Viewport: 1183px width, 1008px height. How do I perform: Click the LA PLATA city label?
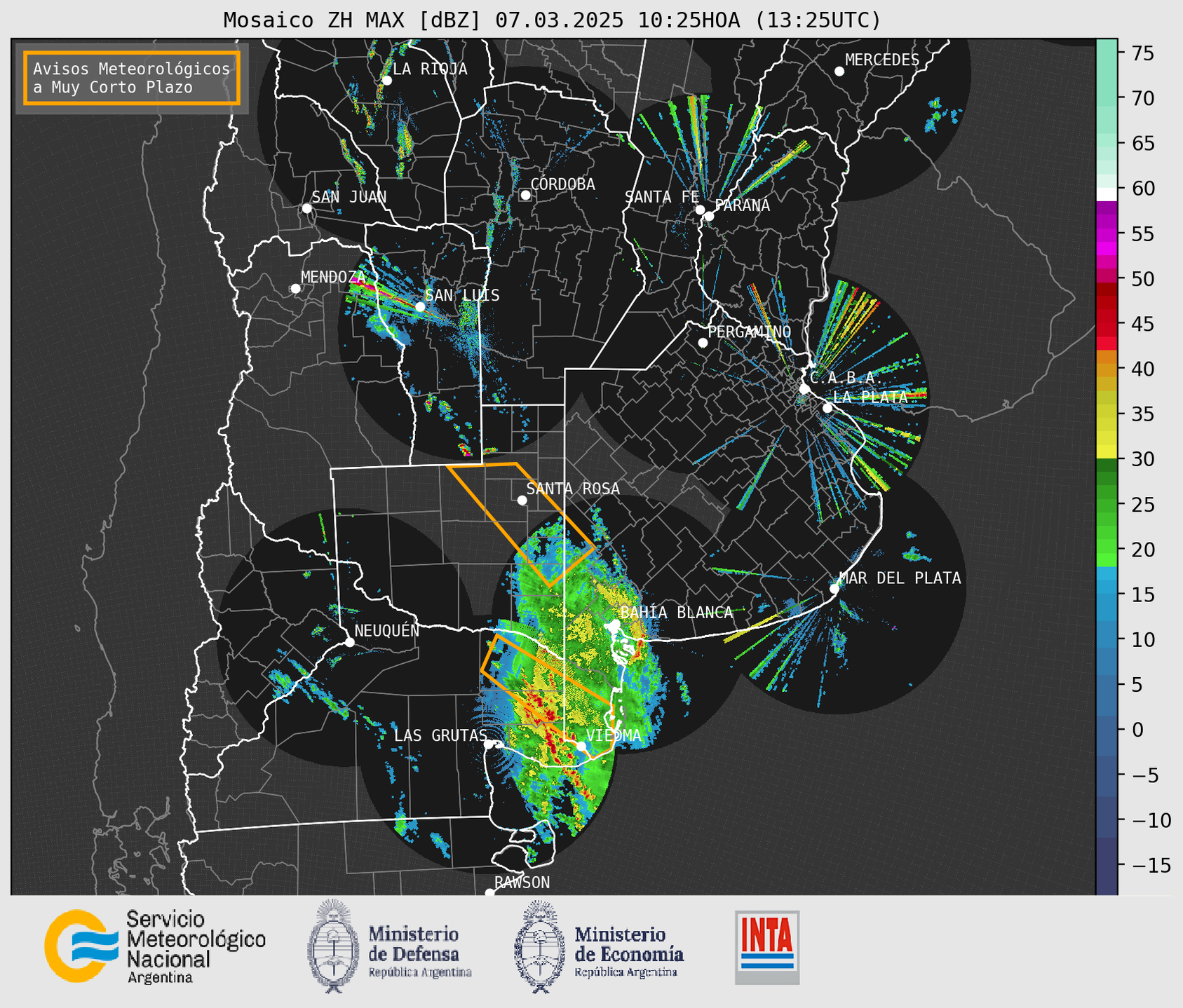(x=870, y=397)
